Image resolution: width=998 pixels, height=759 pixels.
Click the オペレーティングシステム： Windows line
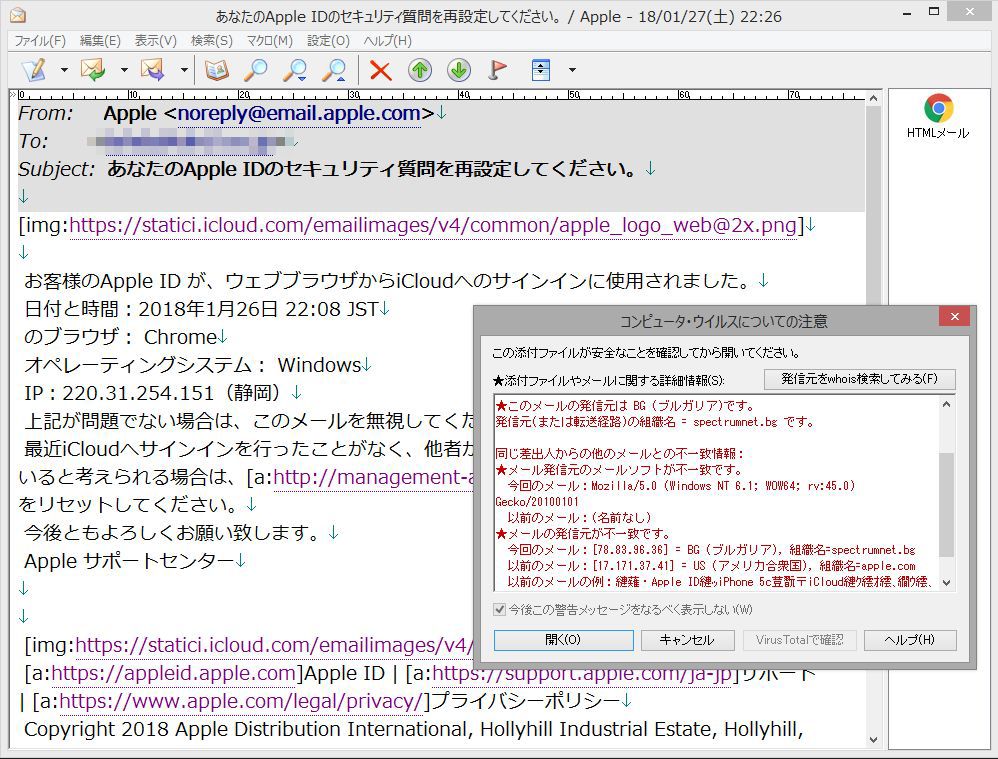pos(193,365)
